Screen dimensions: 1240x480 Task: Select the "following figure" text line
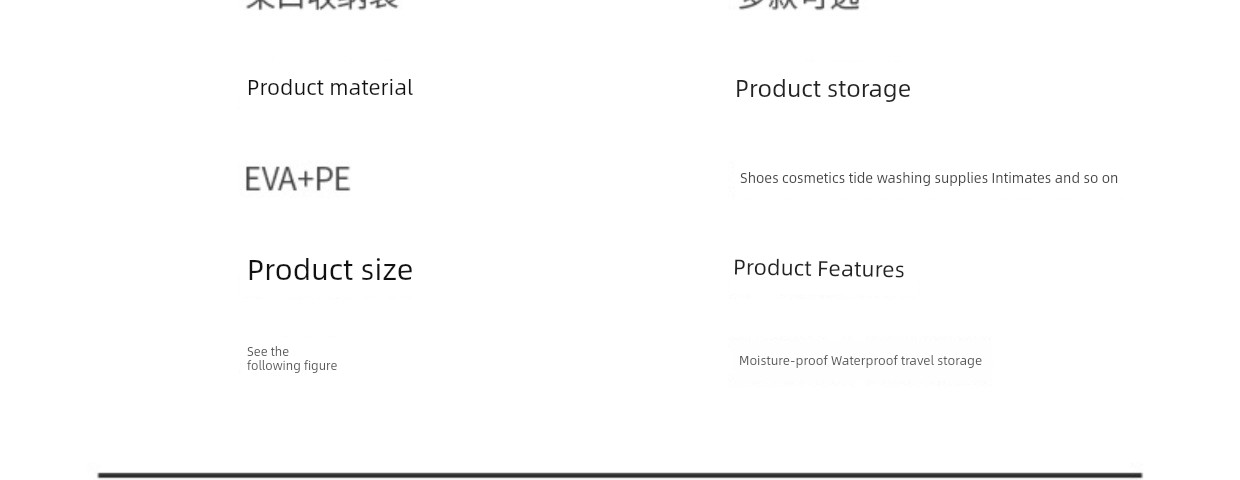292,366
